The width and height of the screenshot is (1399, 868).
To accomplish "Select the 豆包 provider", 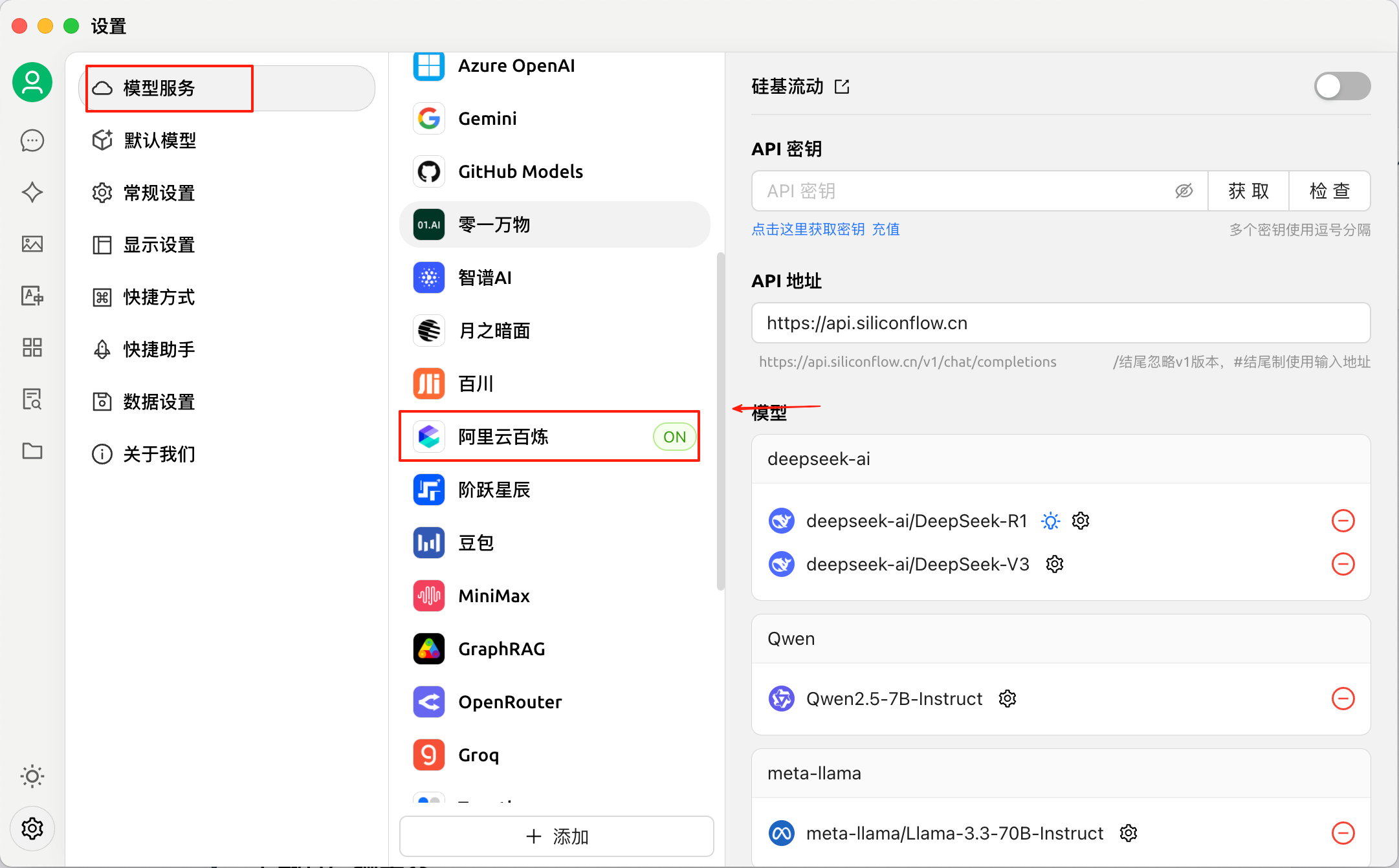I will tap(555, 543).
